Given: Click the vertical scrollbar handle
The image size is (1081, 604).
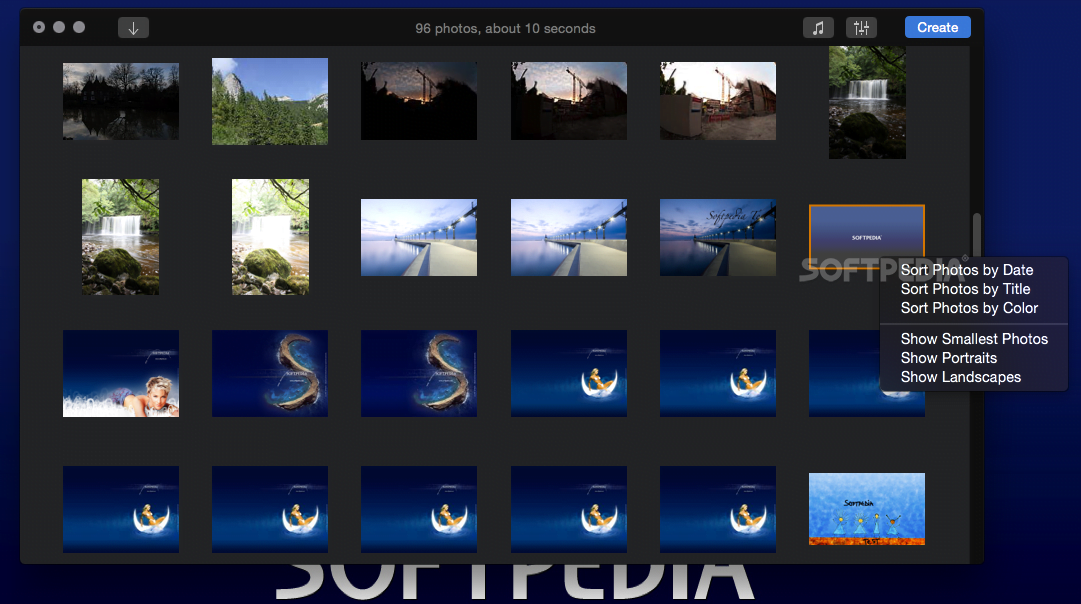Looking at the screenshot, I should (977, 235).
